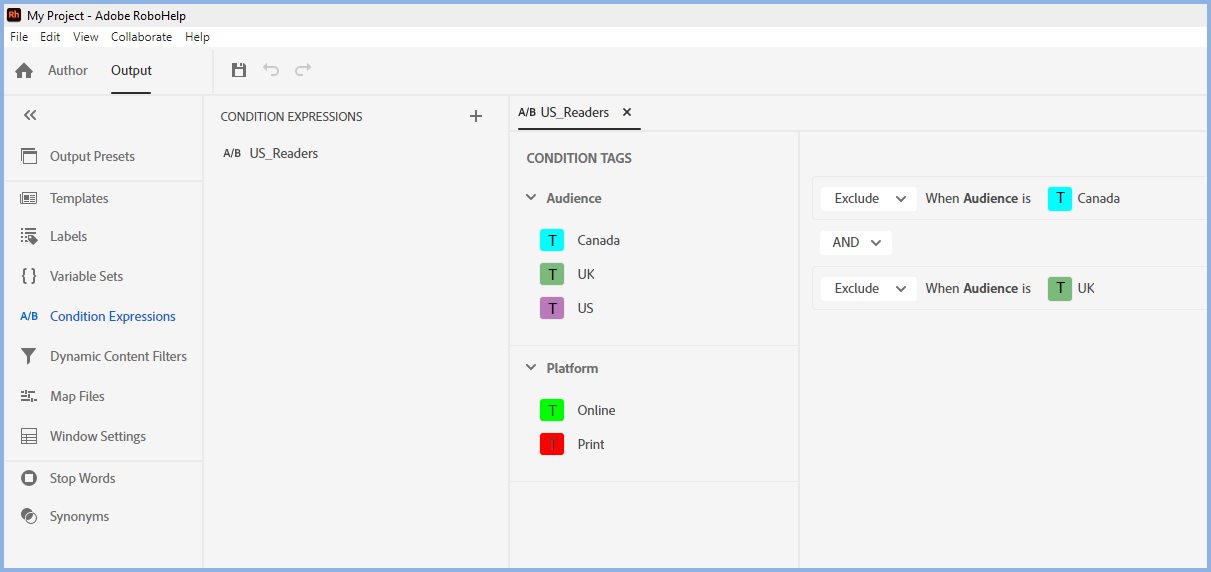
Task: Select US_Readers in Condition Expressions list
Action: 284,154
